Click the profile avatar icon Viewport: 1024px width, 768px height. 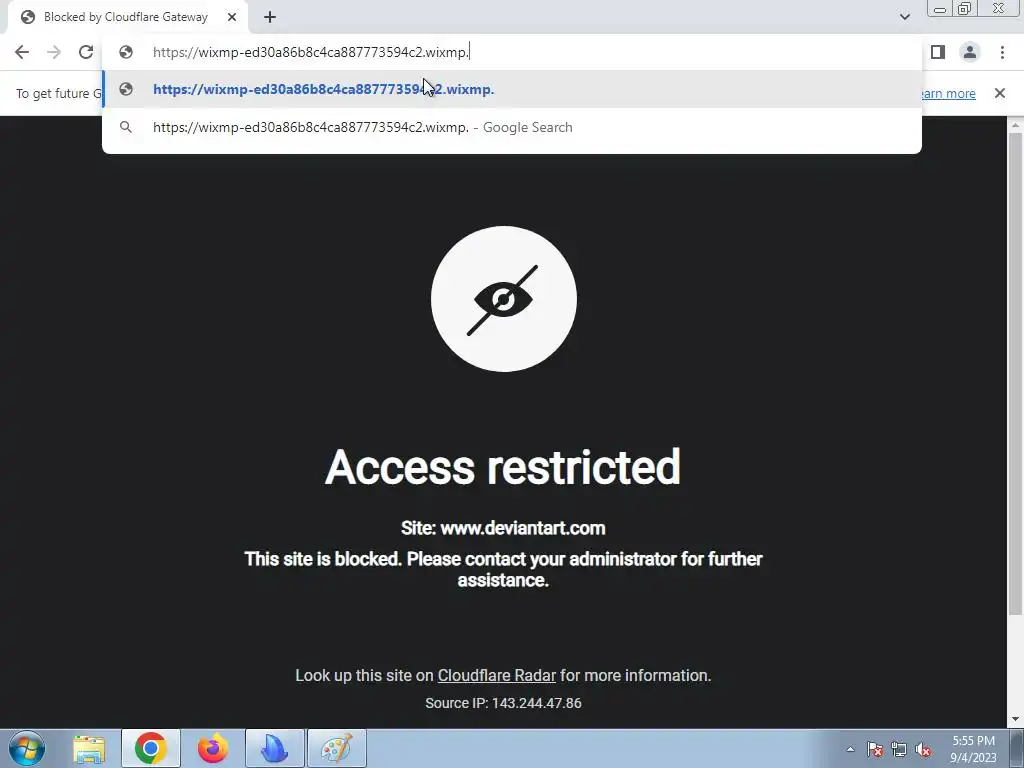[x=970, y=52]
